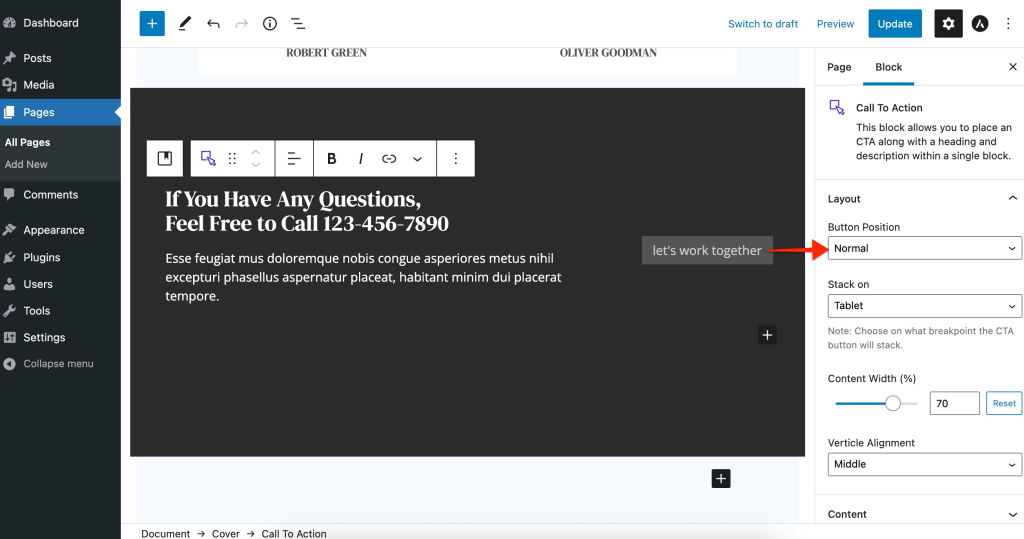Image resolution: width=1024 pixels, height=539 pixels.
Task: Open Appearance in the admin menu
Action: point(54,230)
